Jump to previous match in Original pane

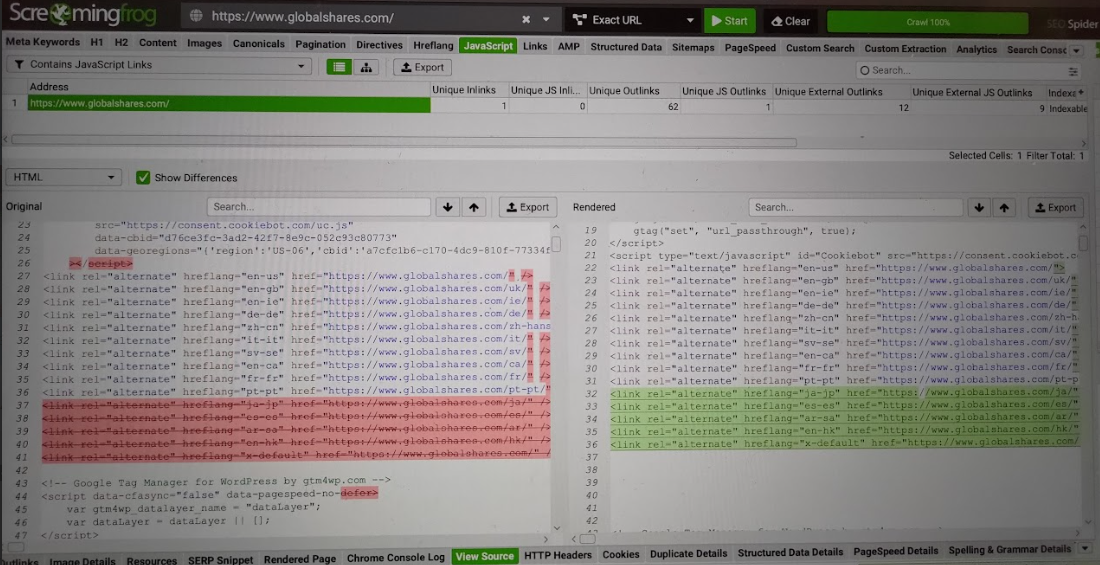tap(474, 207)
